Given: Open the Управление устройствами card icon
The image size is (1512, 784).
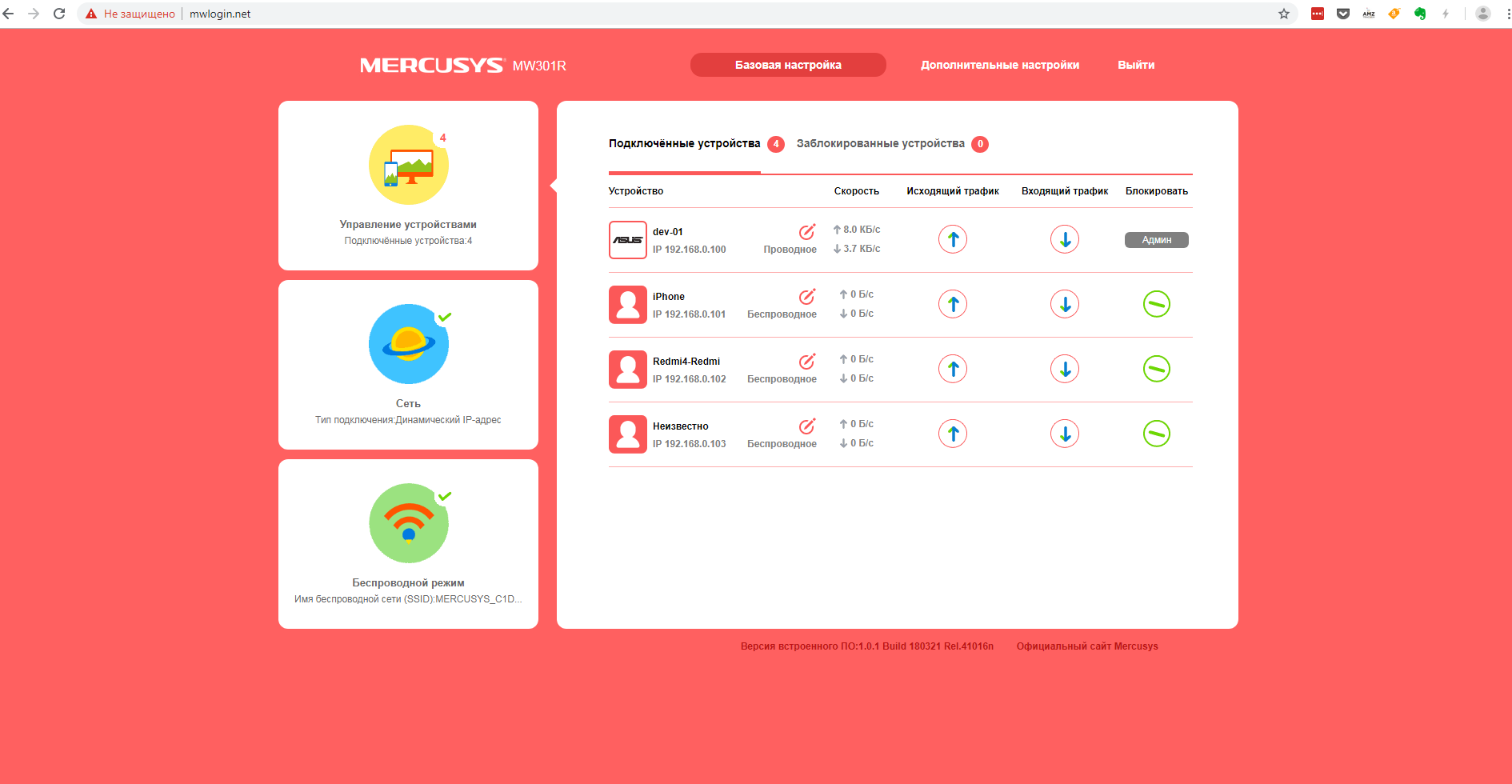Looking at the screenshot, I should click(x=409, y=165).
